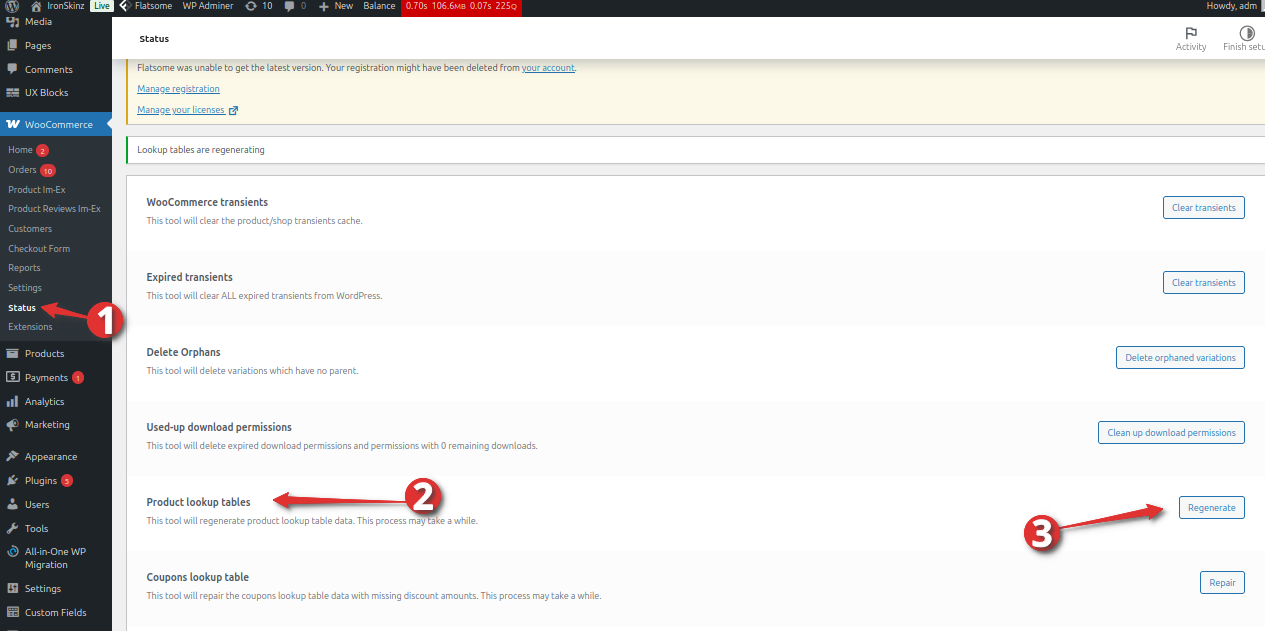The image size is (1265, 631).
Task: Open WooCommerce Customers
Action: pyautogui.click(x=30, y=229)
